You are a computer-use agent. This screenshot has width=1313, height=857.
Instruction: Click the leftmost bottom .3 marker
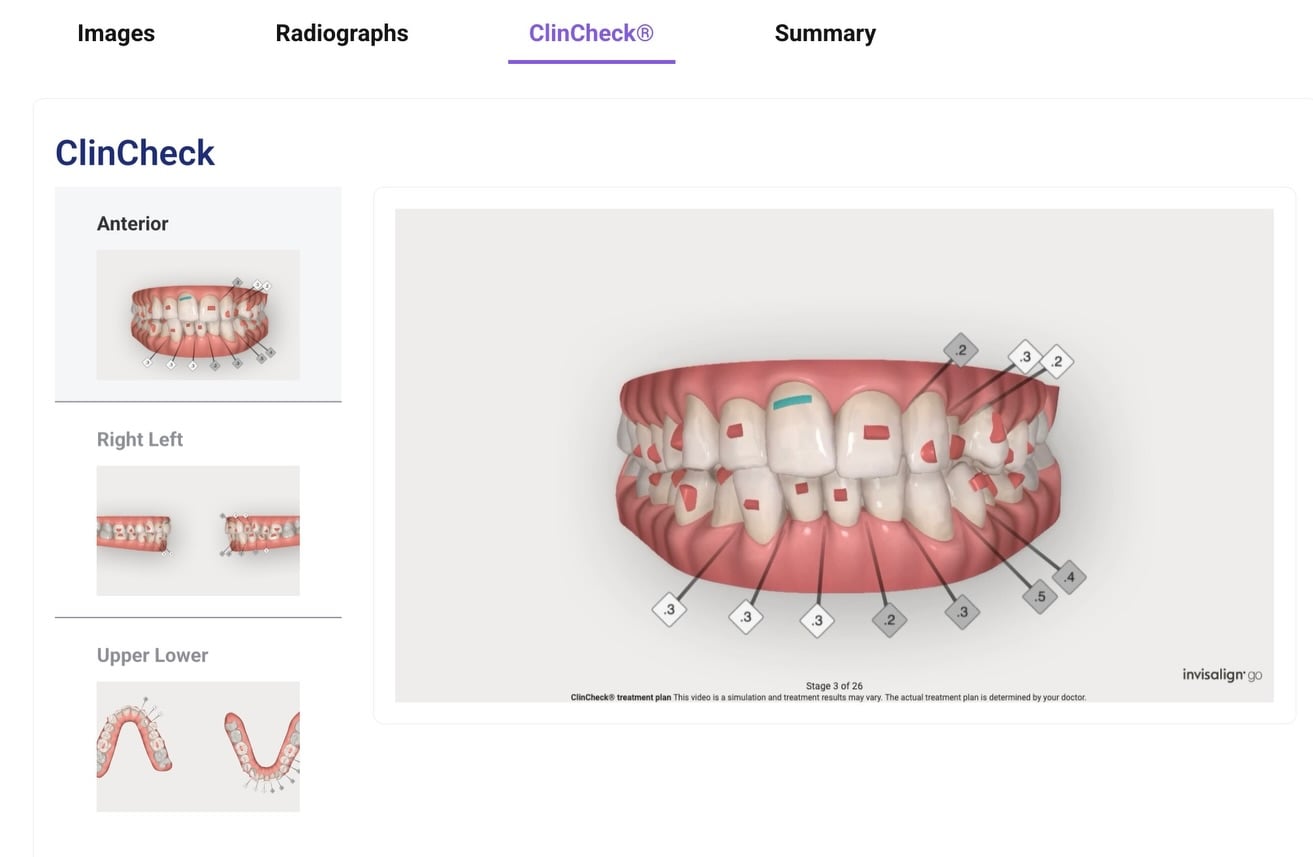click(x=669, y=609)
